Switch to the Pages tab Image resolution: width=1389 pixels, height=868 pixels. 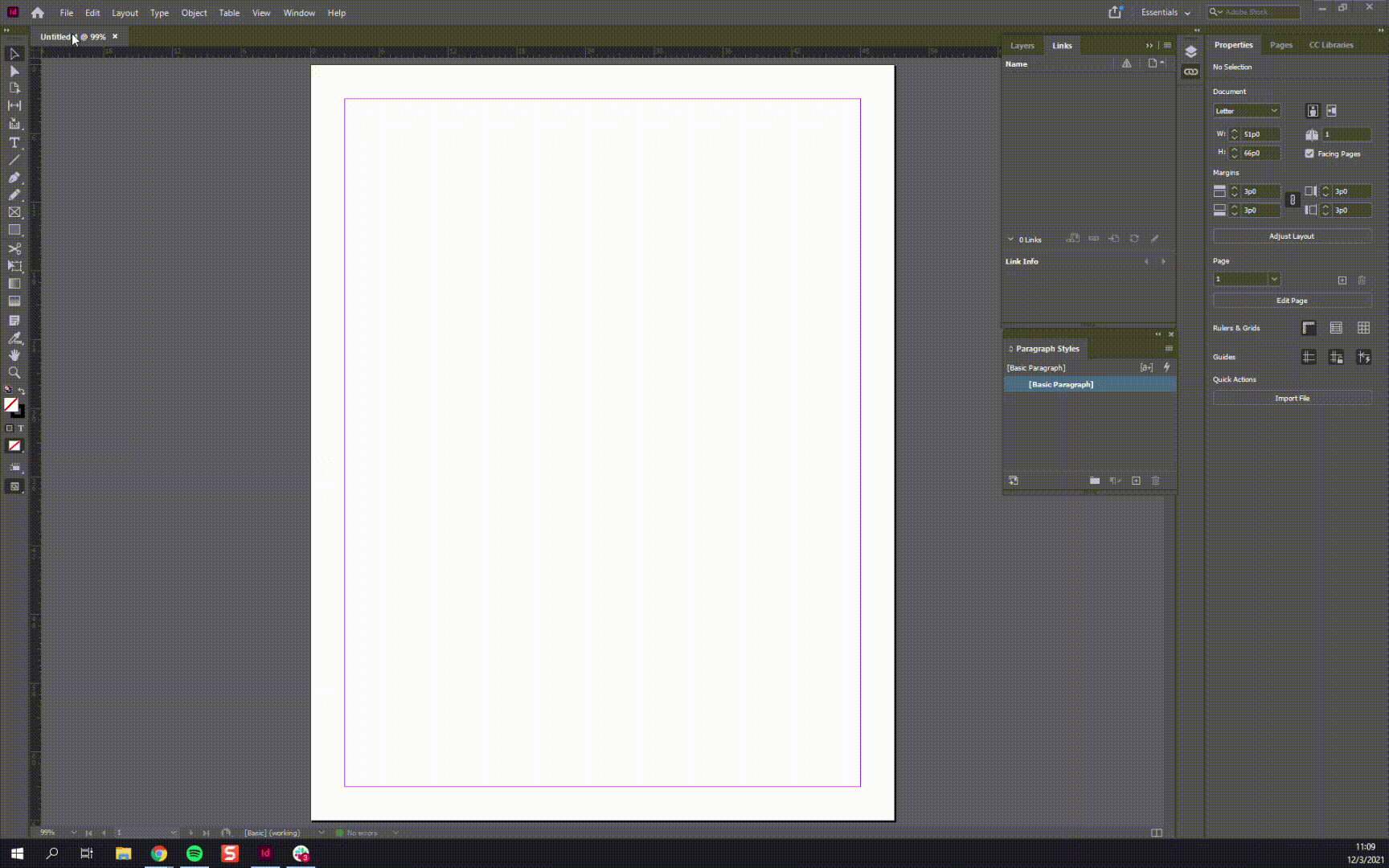(1280, 44)
